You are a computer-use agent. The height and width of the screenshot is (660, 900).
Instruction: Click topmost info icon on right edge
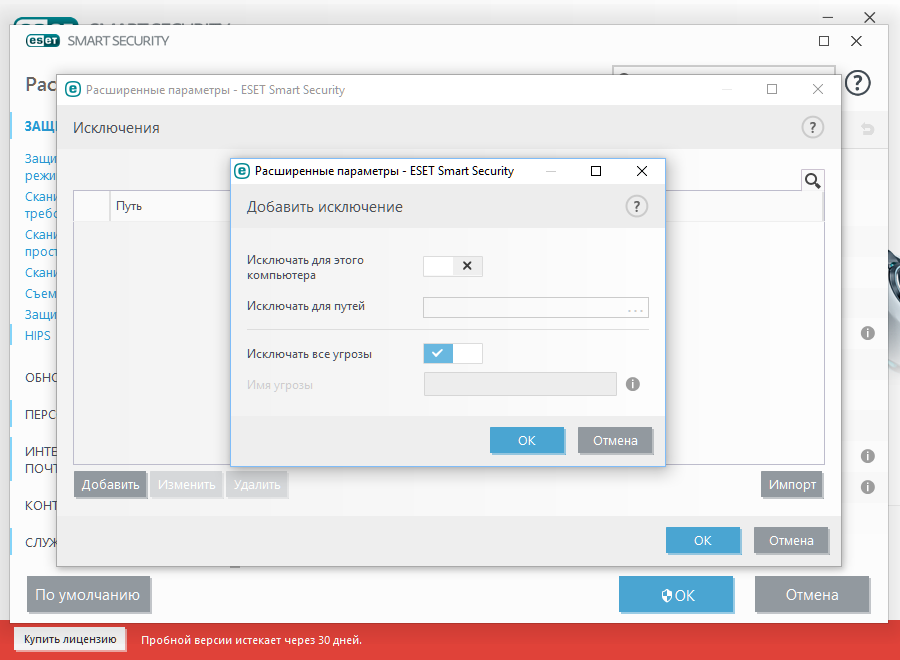[x=868, y=333]
